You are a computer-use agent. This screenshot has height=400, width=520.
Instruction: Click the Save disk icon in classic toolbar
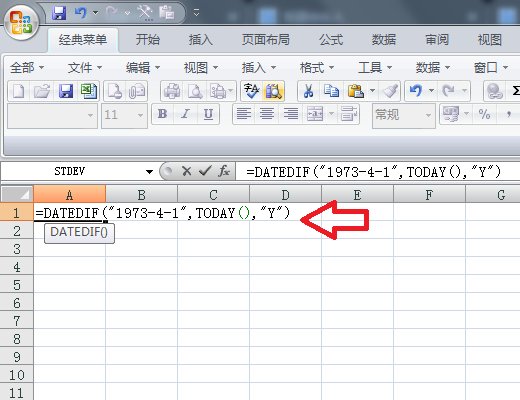click(66, 91)
